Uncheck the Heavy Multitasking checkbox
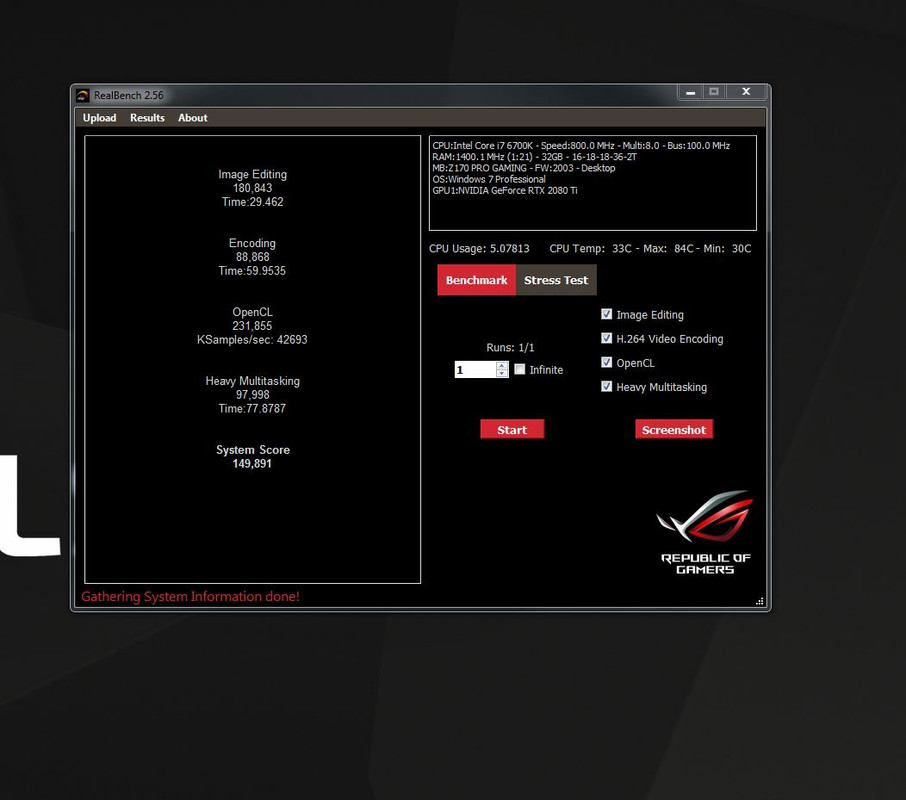This screenshot has height=800, width=906. (x=606, y=386)
